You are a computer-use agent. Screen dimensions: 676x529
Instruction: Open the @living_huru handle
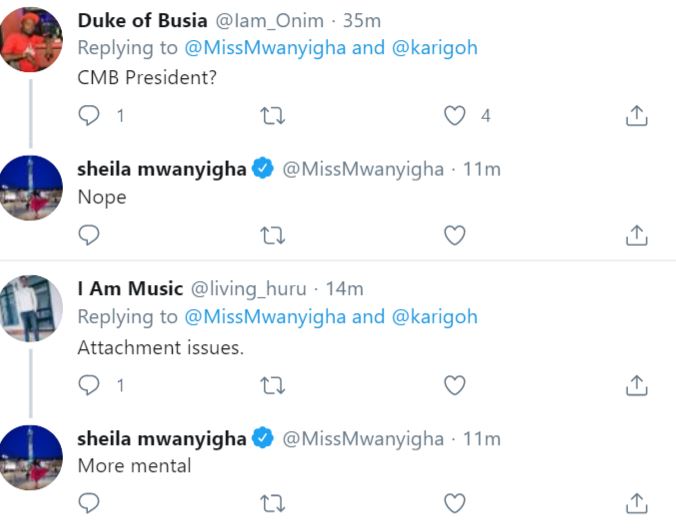click(x=248, y=289)
